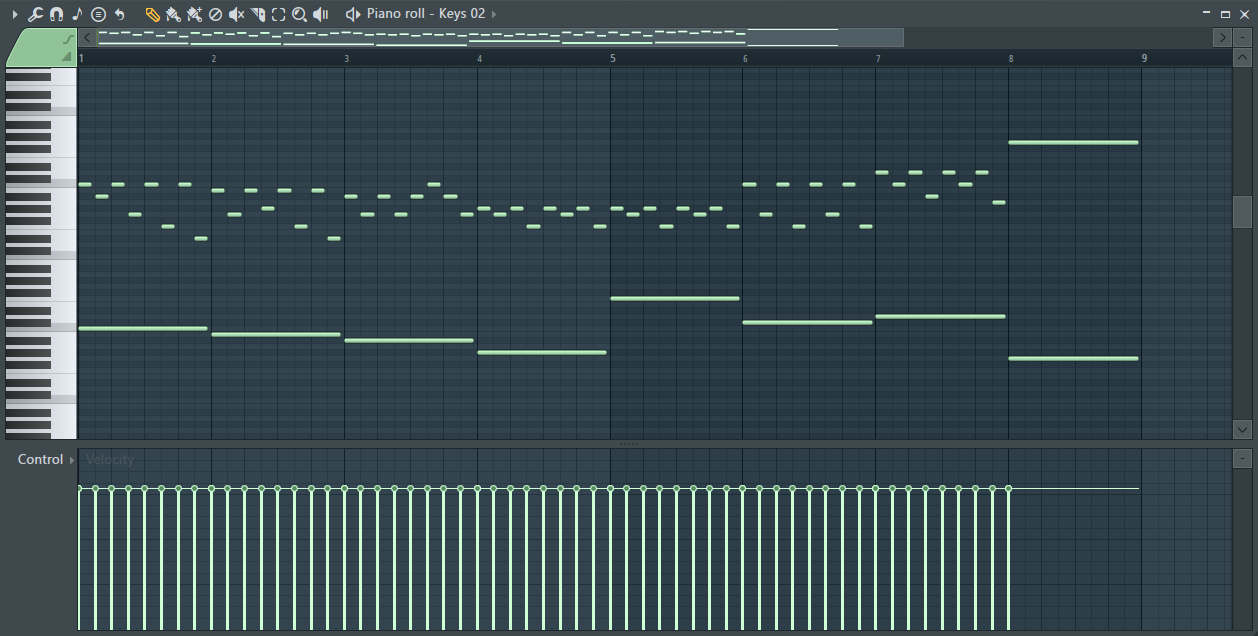Open the note grouping circle menu

(98, 14)
